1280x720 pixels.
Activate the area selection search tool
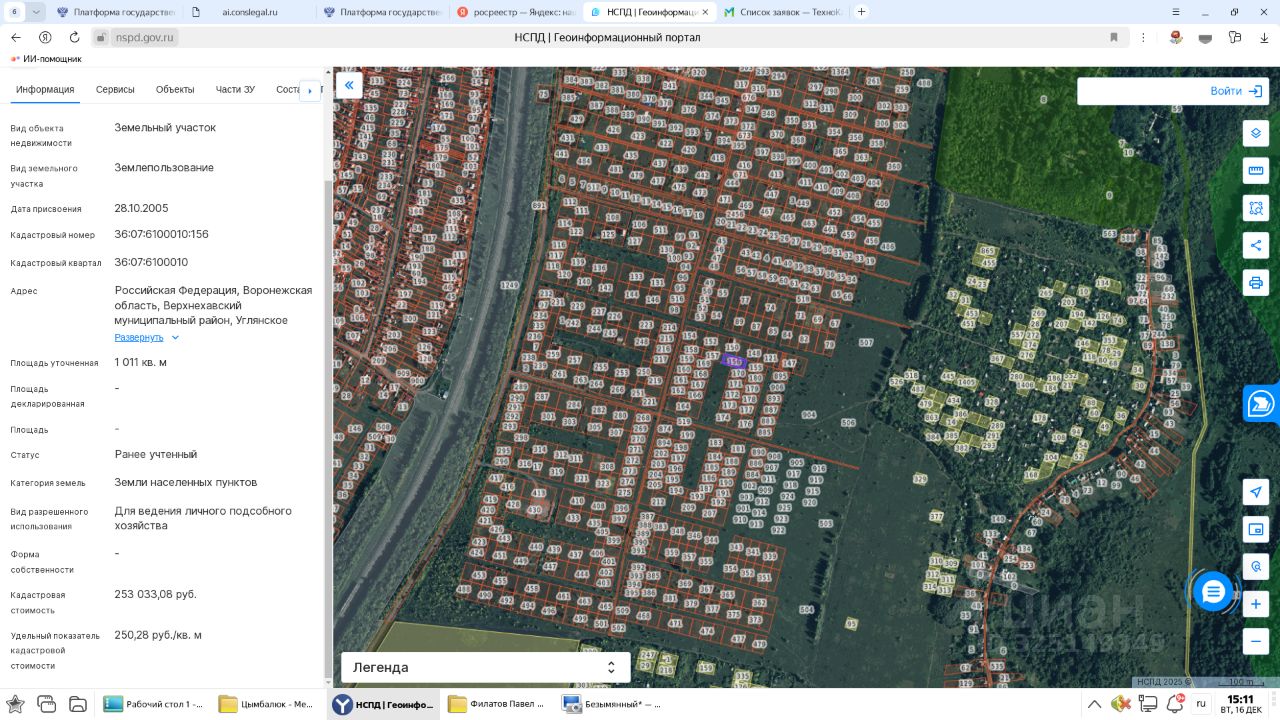click(x=1256, y=208)
